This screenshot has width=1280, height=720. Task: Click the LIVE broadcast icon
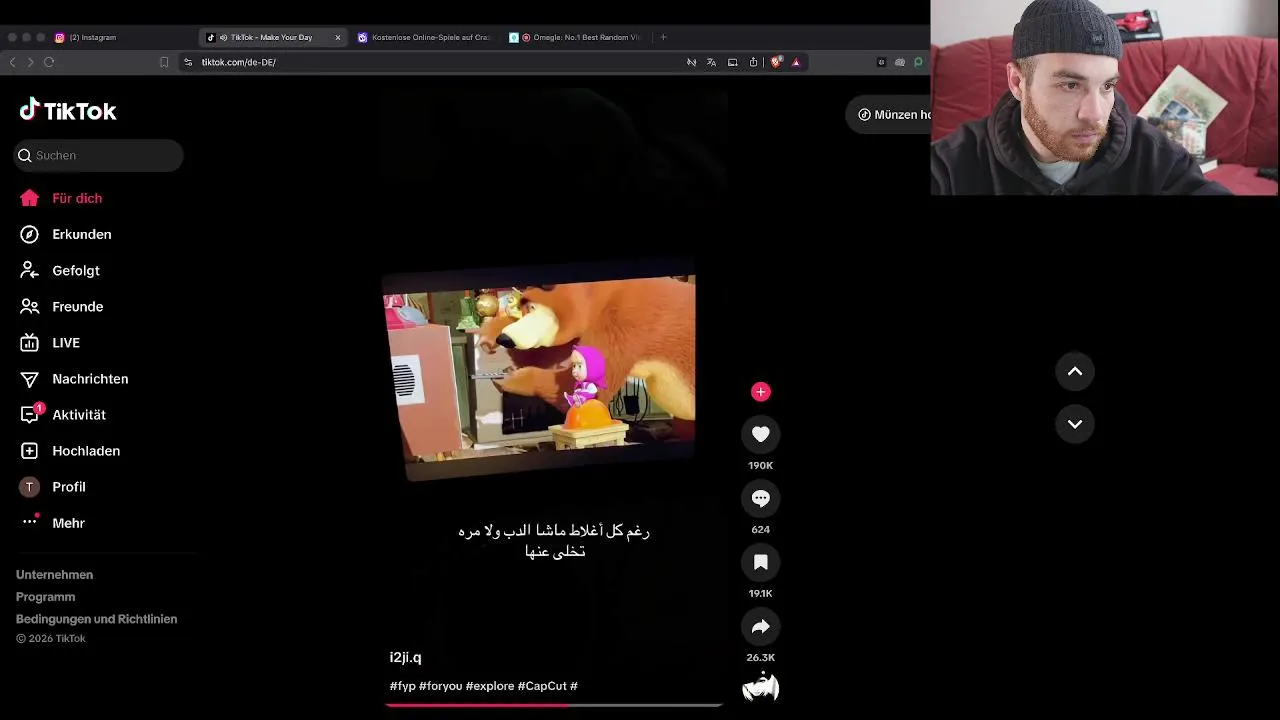coord(30,342)
